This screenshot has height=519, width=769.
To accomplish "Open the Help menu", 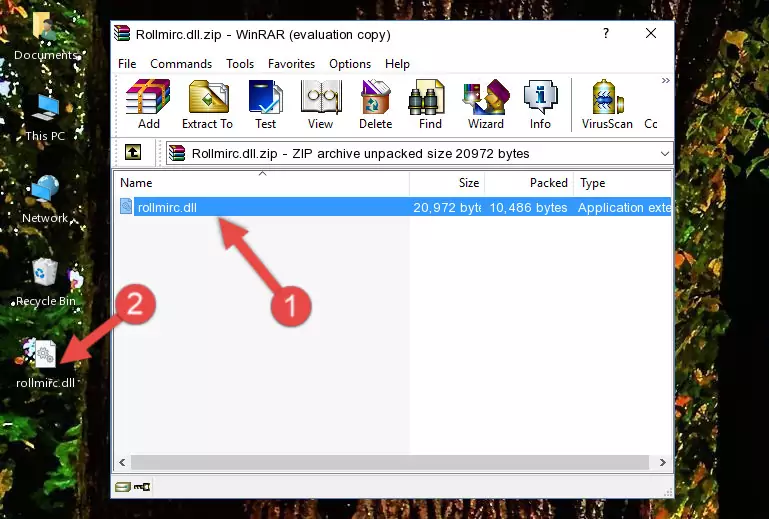I will (x=397, y=64).
